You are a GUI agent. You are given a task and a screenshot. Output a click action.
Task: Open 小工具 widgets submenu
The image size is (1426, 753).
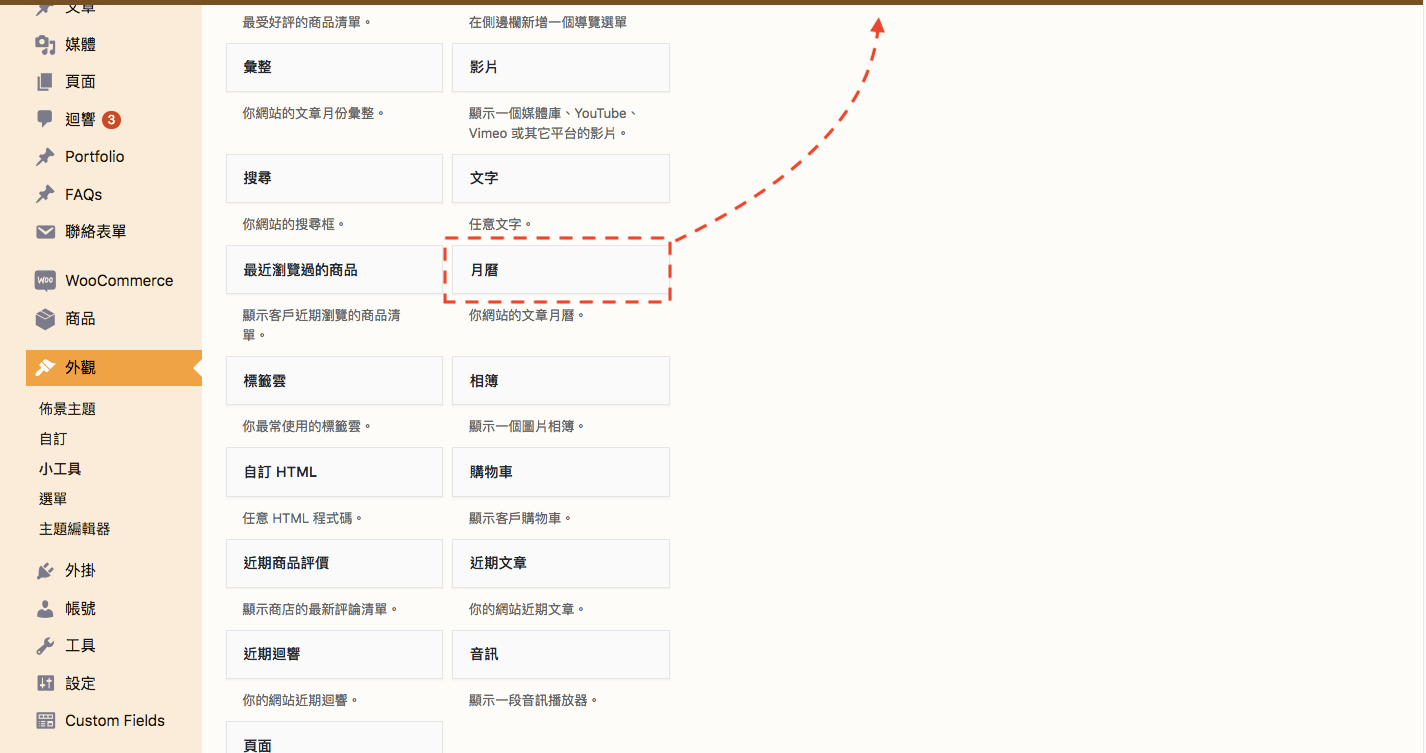pos(60,469)
